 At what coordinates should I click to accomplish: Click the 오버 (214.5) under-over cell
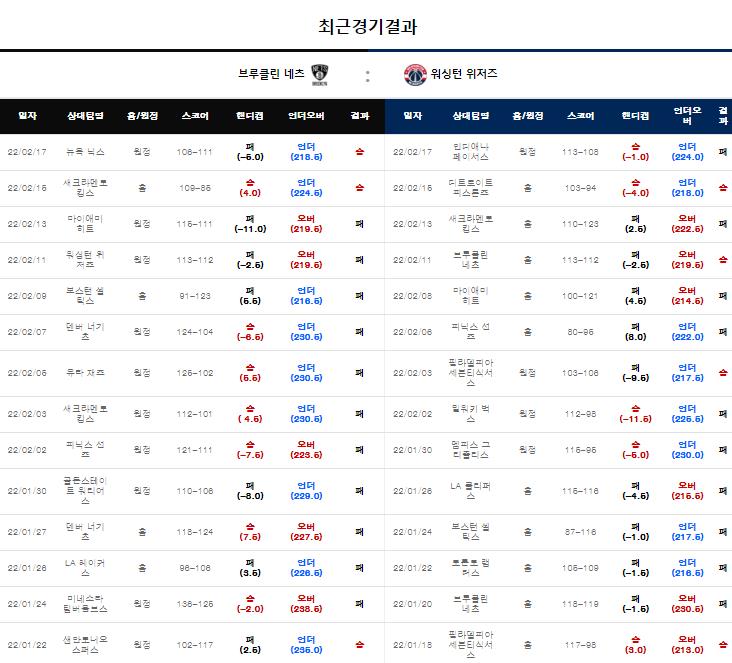click(x=687, y=296)
